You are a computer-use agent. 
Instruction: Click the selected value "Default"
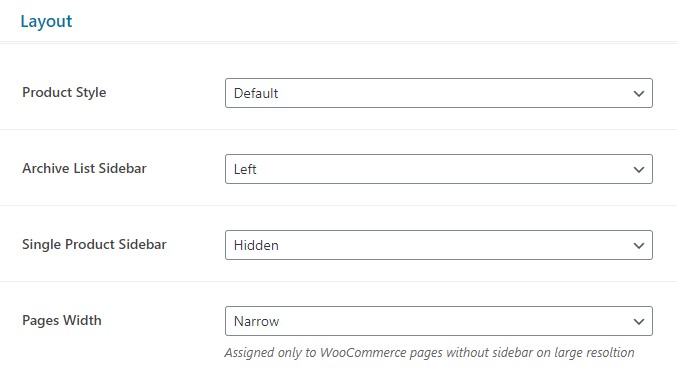256,93
